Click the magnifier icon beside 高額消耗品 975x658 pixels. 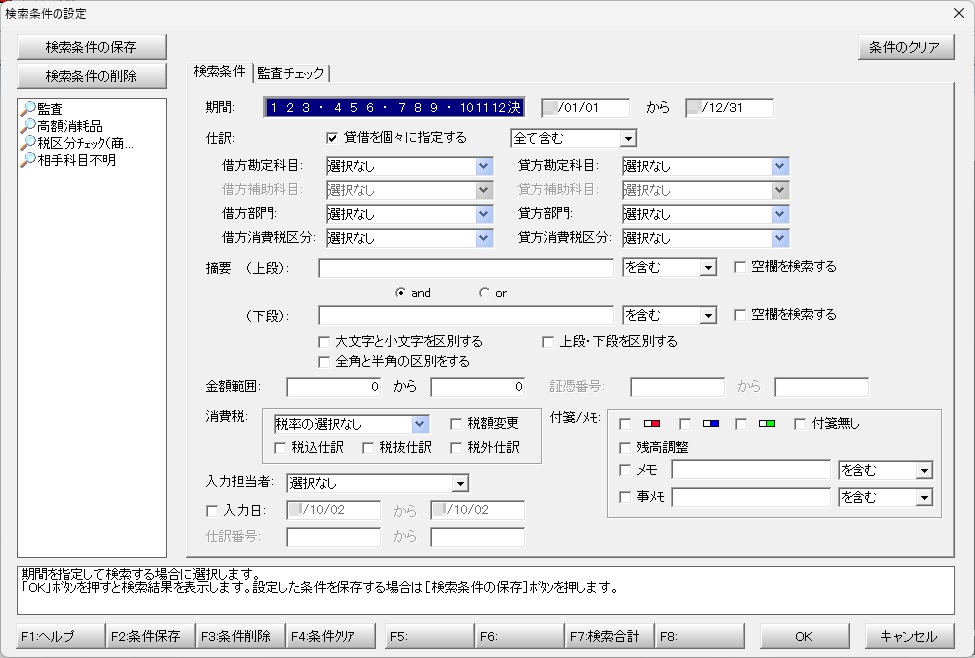coord(28,126)
